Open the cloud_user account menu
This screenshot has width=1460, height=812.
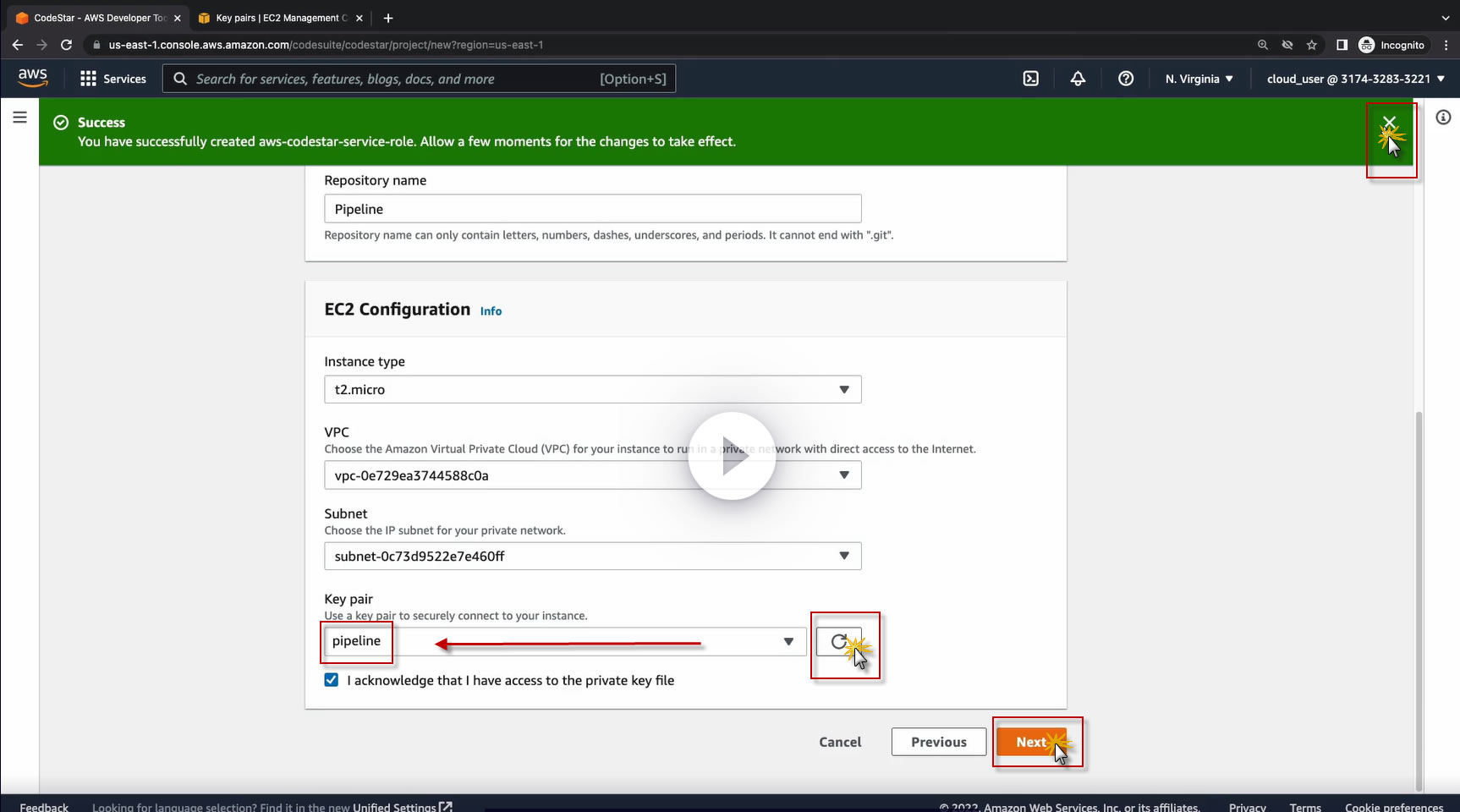tap(1356, 79)
